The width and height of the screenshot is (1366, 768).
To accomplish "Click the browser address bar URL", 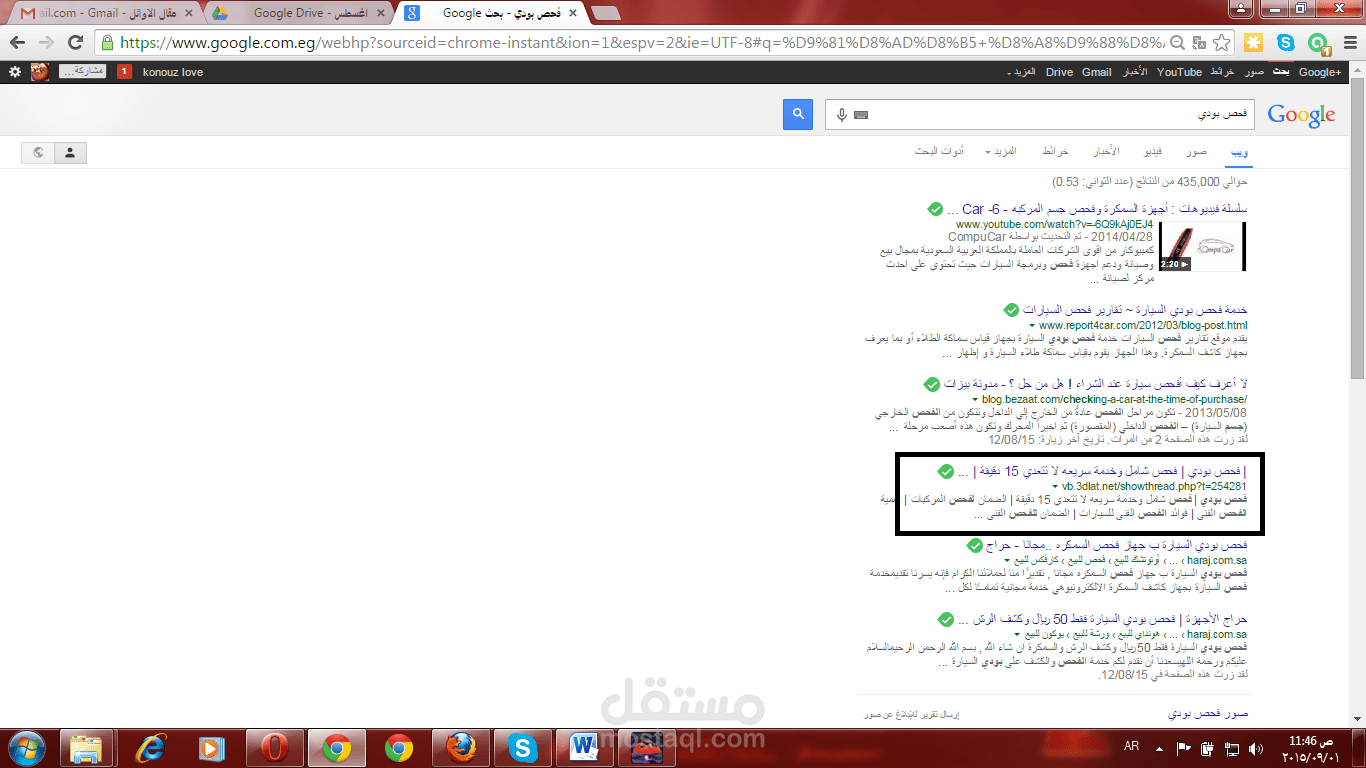I will (x=640, y=42).
